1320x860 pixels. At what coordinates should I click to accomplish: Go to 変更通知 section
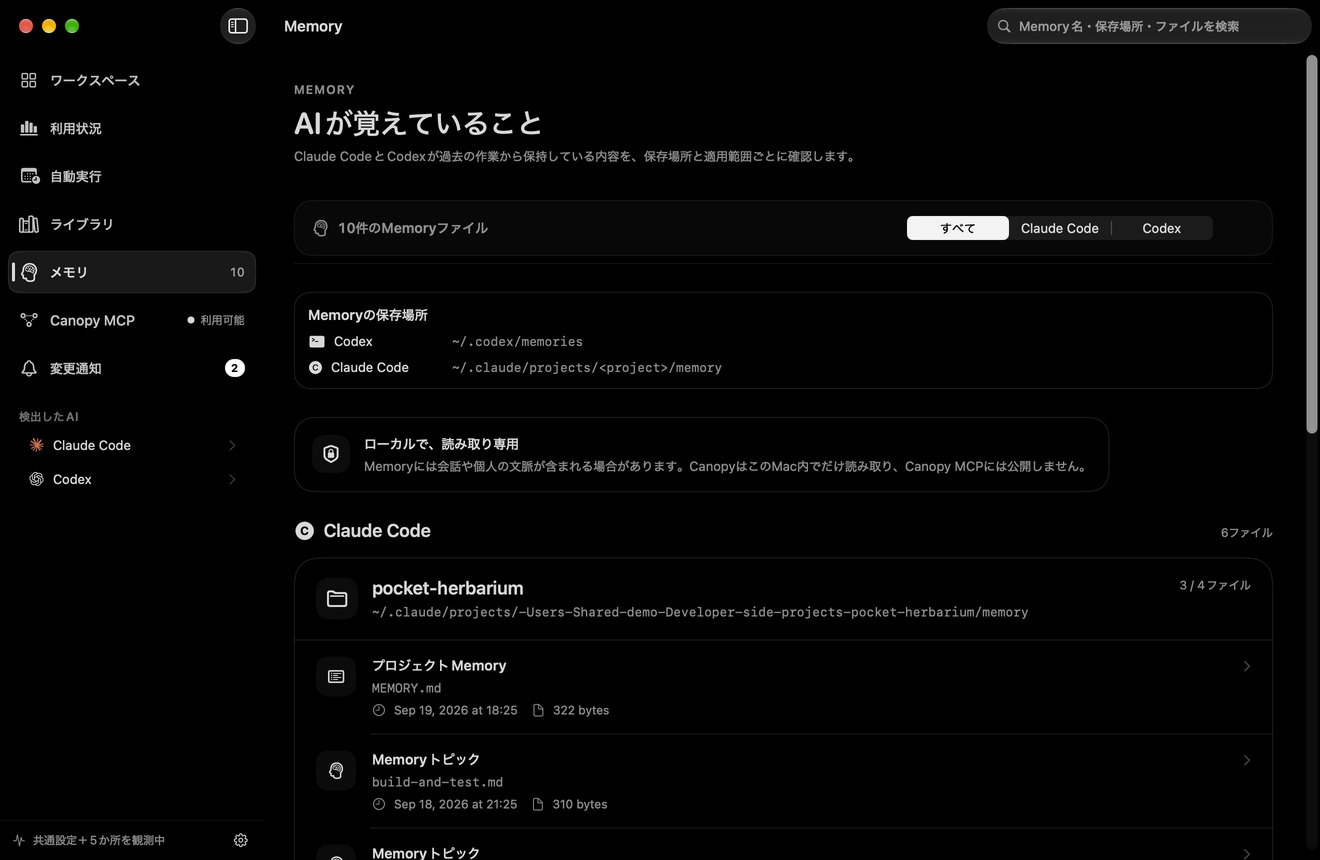(132, 368)
